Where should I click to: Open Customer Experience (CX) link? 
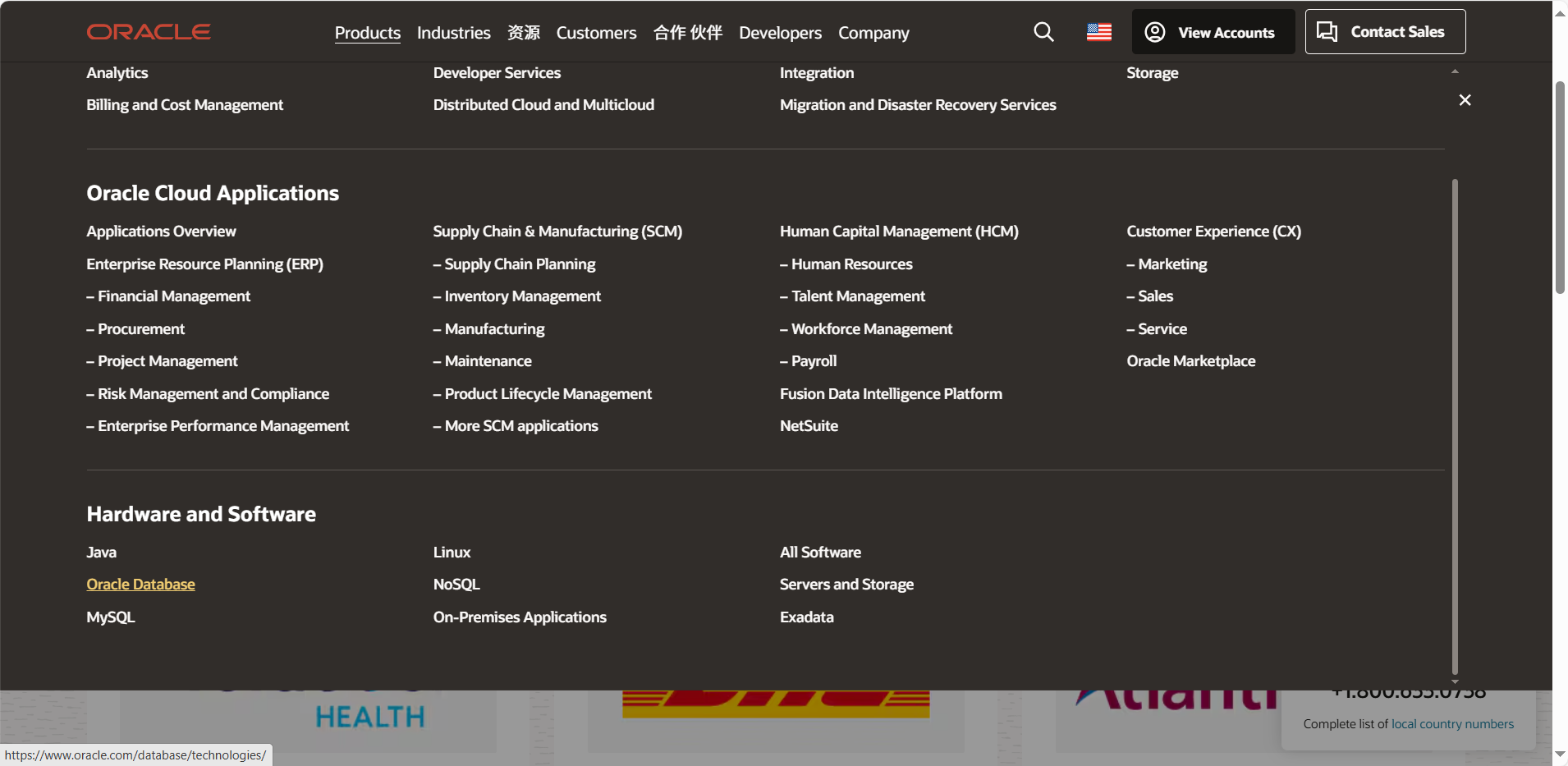pos(1214,232)
